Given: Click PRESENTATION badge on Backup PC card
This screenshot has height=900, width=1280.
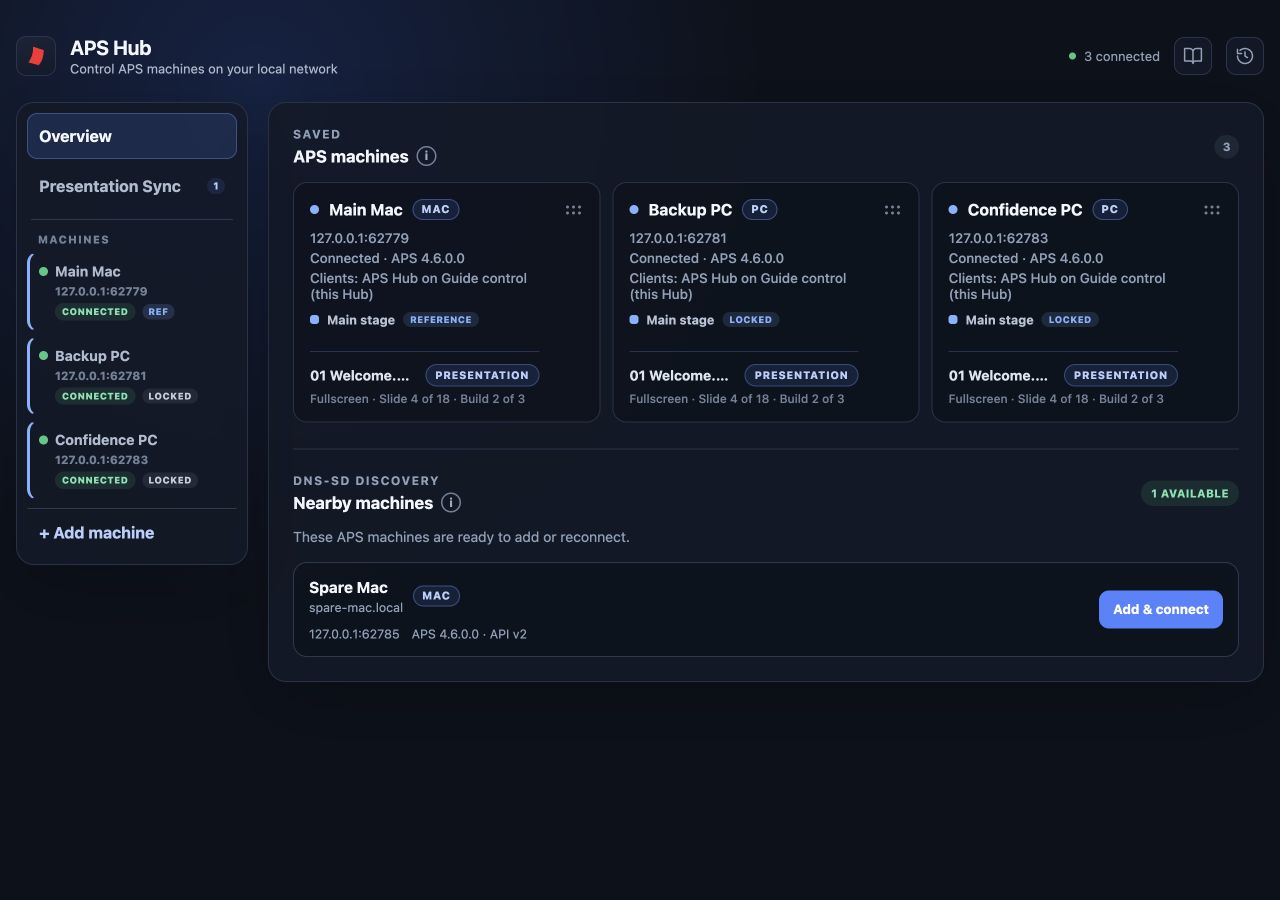Looking at the screenshot, I should coord(801,375).
